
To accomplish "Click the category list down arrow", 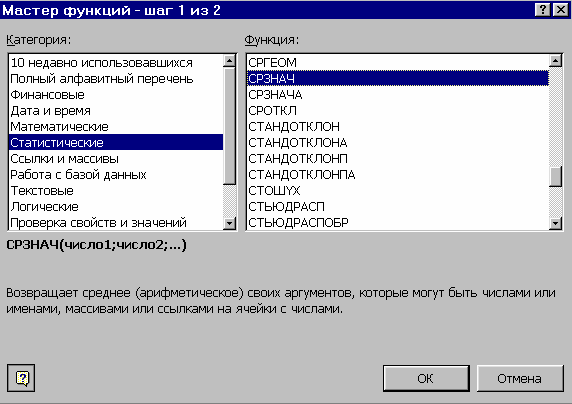I will 229,223.
